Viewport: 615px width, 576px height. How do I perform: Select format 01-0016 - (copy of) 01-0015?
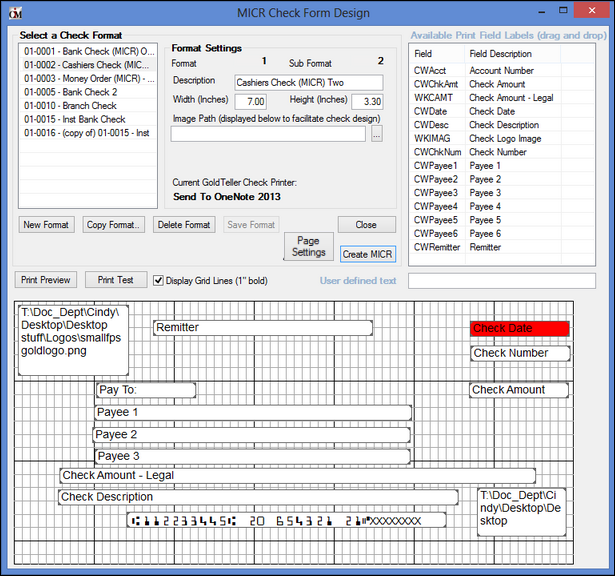pyautogui.click(x=88, y=133)
